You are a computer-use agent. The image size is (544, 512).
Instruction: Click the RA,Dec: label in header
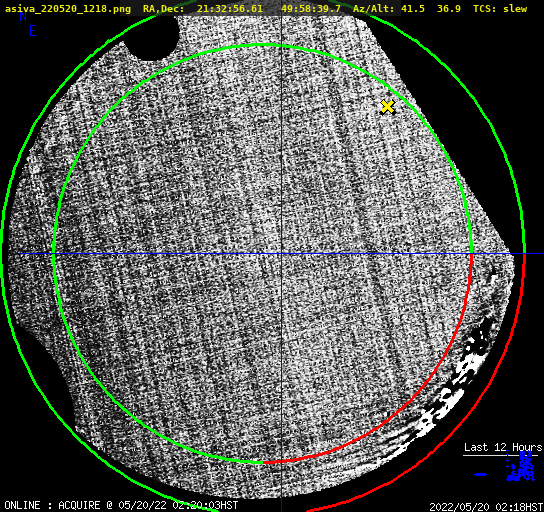click(163, 9)
